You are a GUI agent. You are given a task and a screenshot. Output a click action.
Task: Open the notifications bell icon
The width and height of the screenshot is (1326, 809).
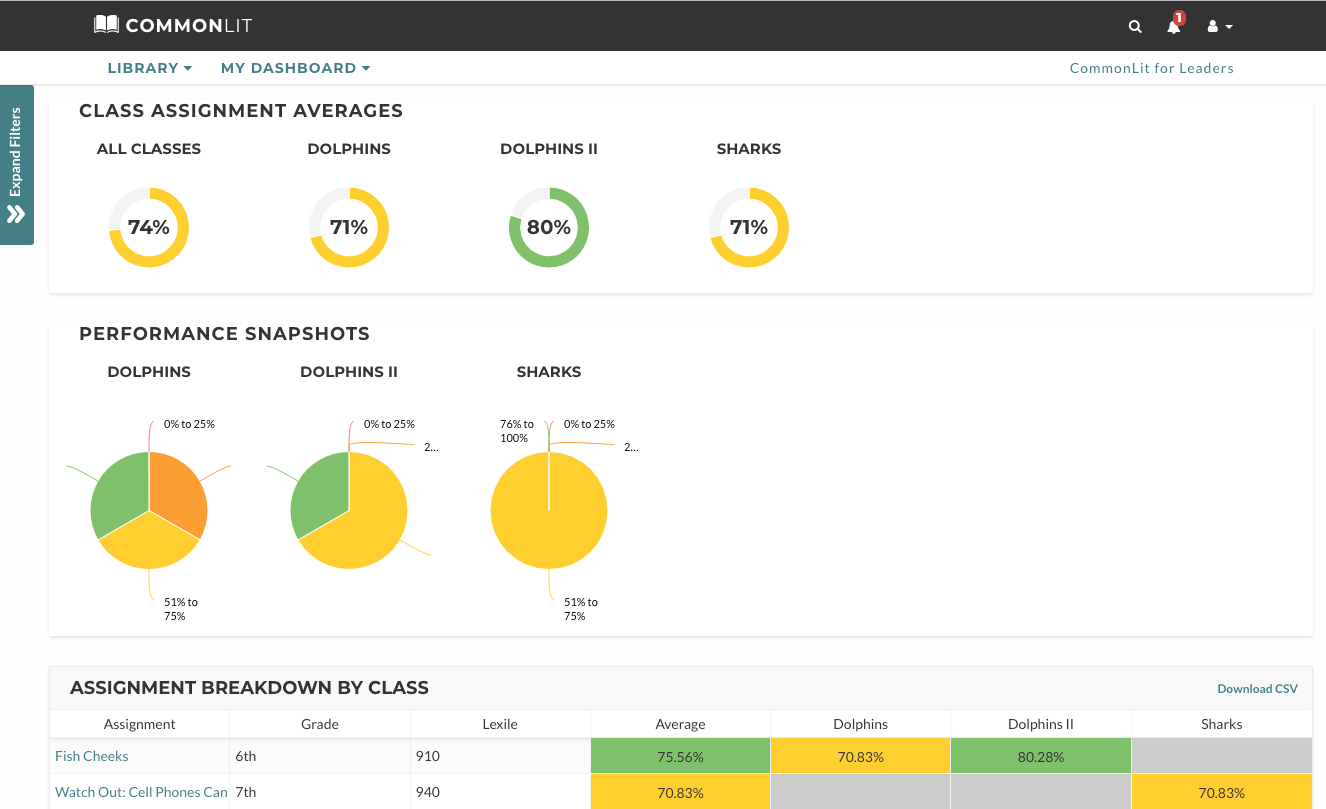tap(1174, 26)
